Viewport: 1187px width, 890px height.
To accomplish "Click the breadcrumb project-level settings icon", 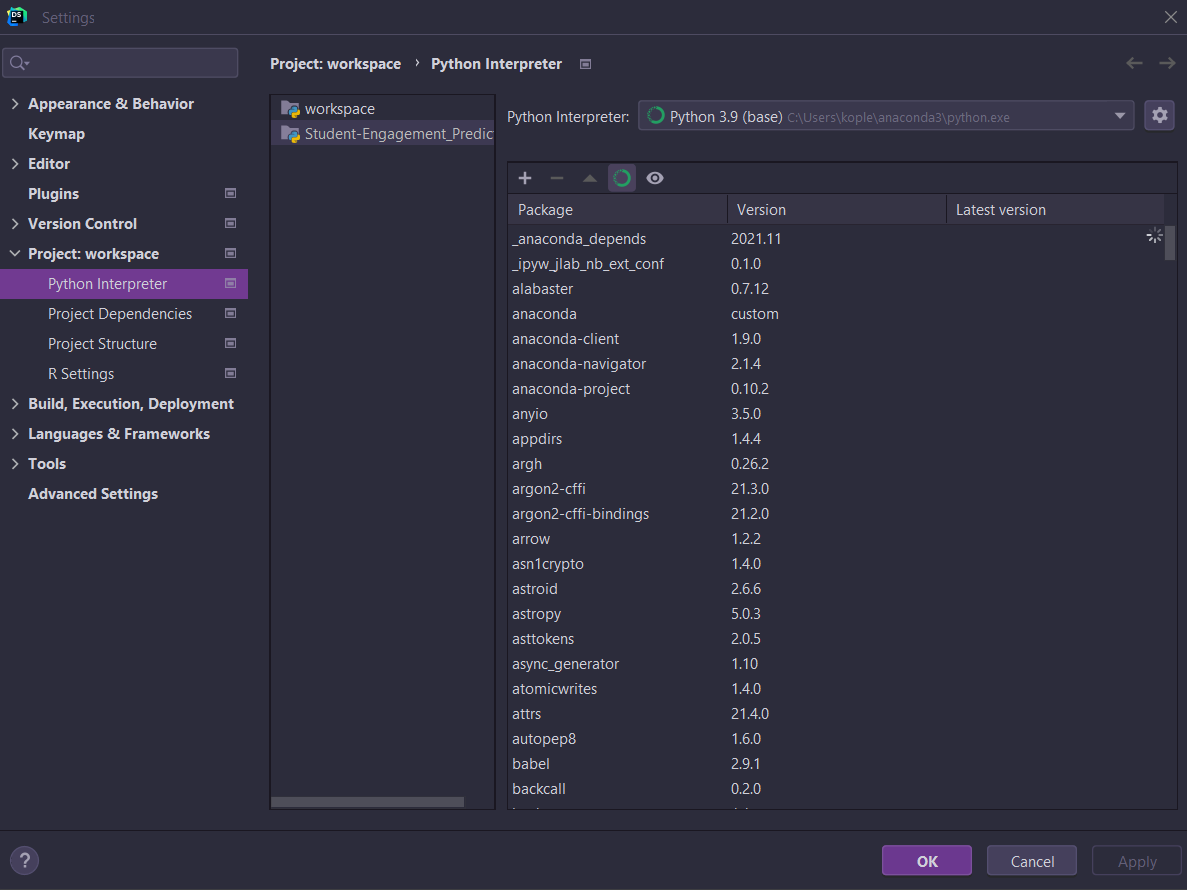I will [x=585, y=64].
